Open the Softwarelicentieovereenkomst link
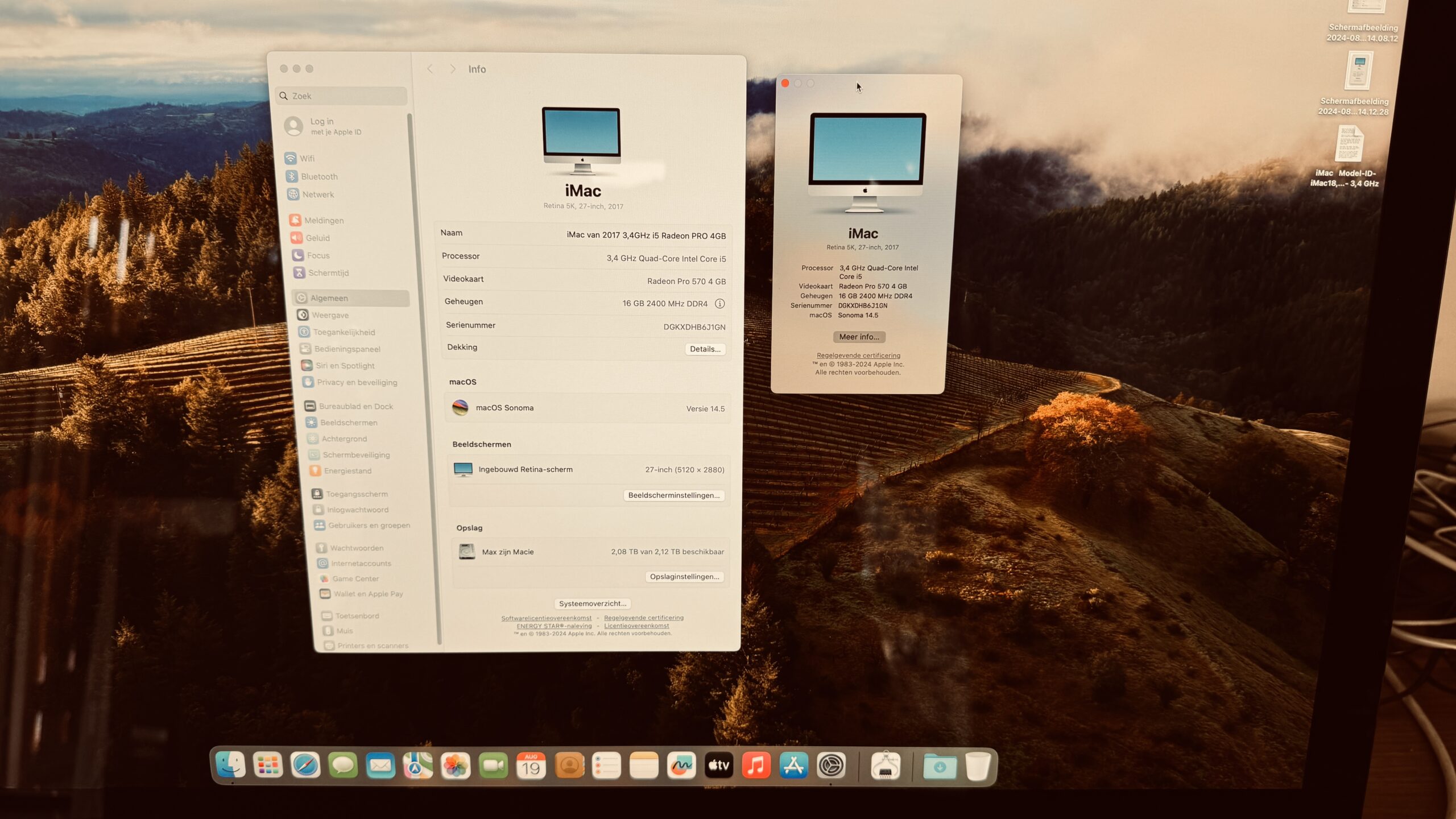The height and width of the screenshot is (819, 1456). 547,618
